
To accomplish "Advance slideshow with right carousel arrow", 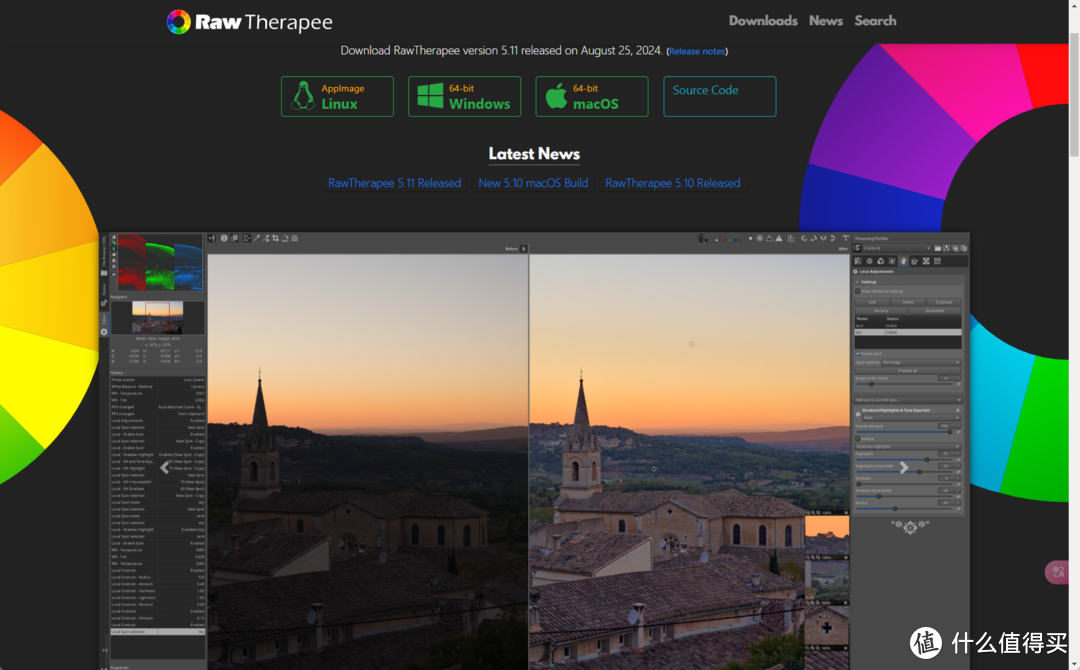I will pos(904,467).
